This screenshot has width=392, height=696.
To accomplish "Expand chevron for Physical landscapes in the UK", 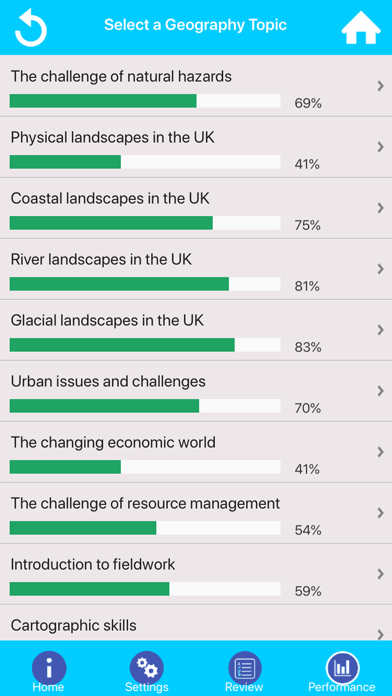I will (x=380, y=147).
